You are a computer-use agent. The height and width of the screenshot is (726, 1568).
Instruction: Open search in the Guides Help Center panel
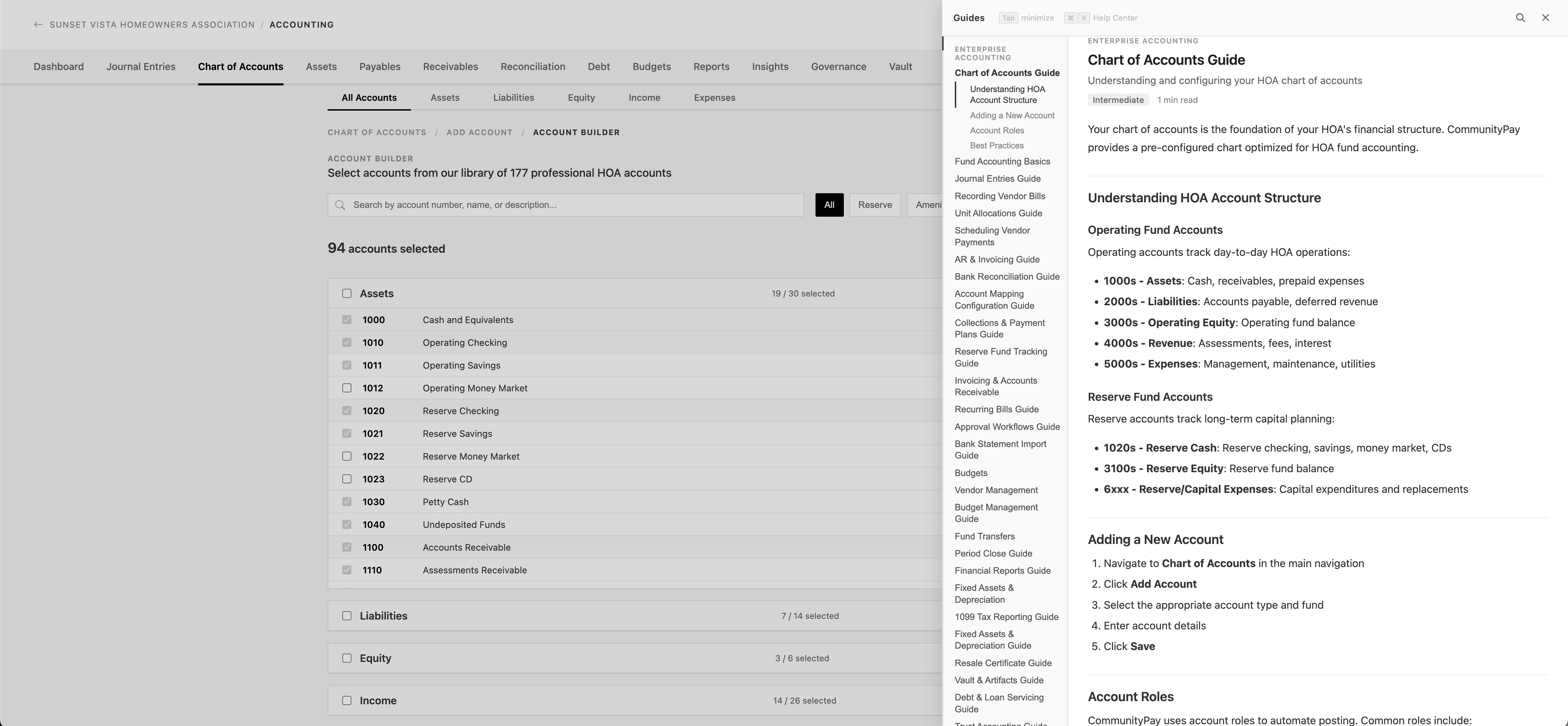1520,18
